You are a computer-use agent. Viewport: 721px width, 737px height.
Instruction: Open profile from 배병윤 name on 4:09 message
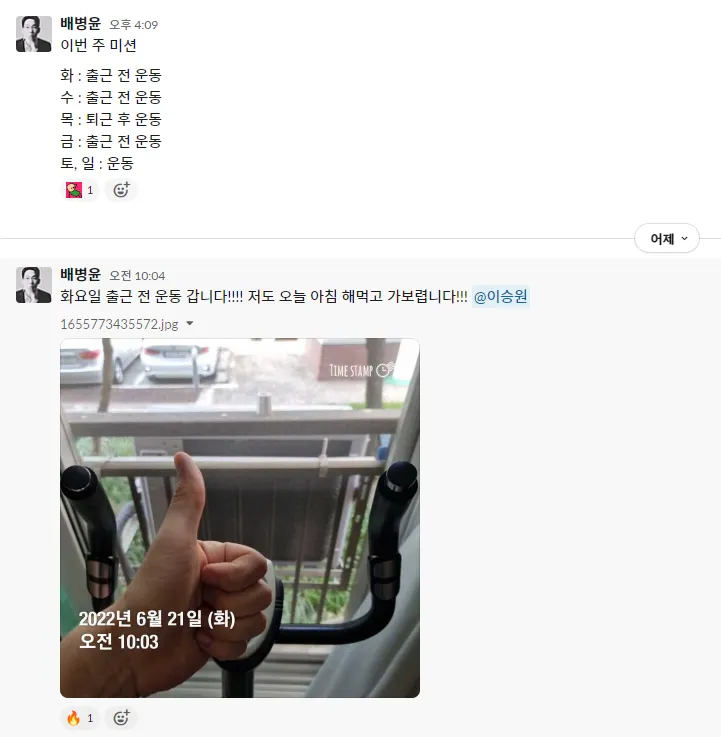80,24
